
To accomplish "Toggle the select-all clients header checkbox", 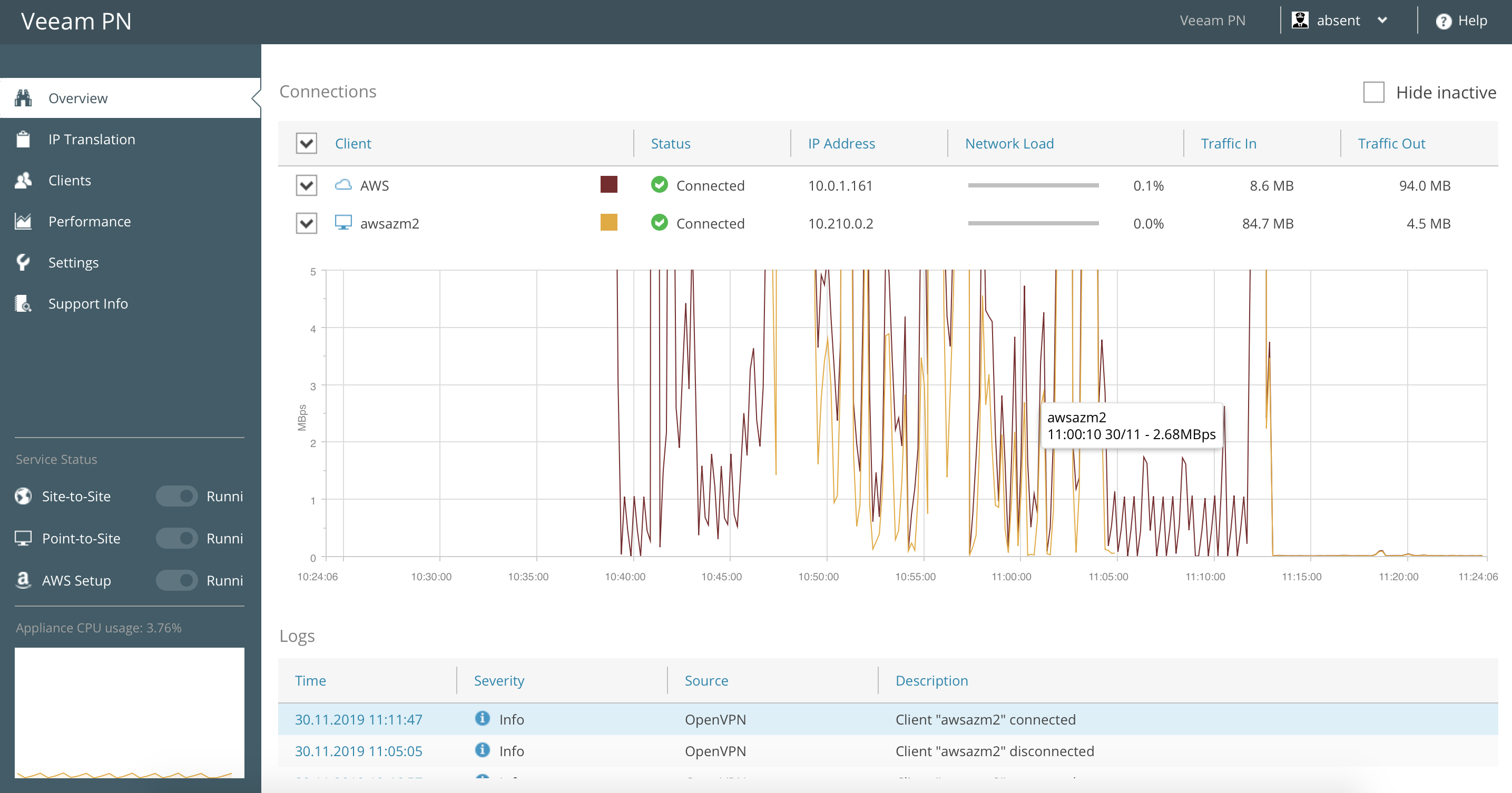I will [x=307, y=143].
